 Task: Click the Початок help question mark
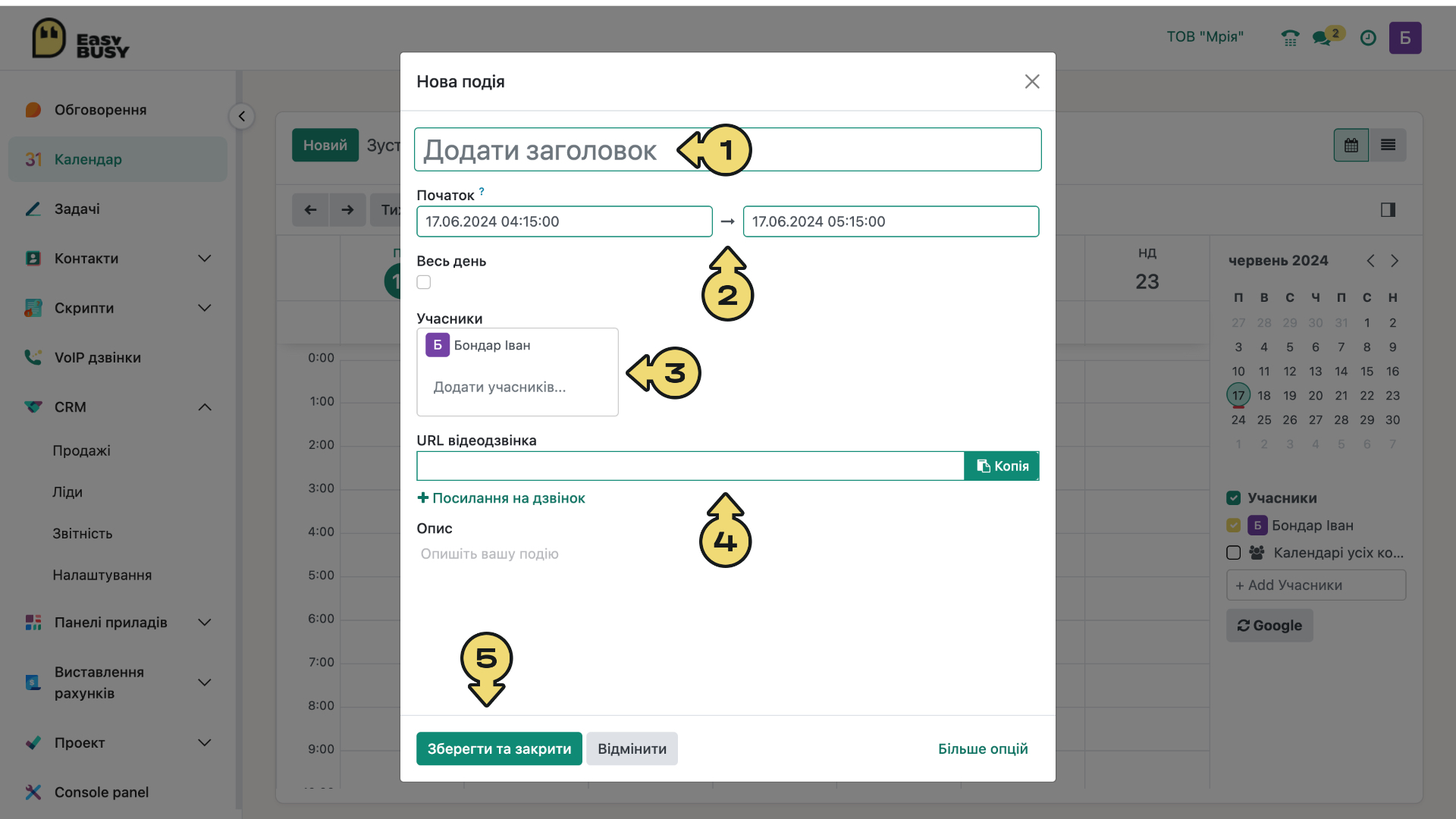pyautogui.click(x=482, y=191)
